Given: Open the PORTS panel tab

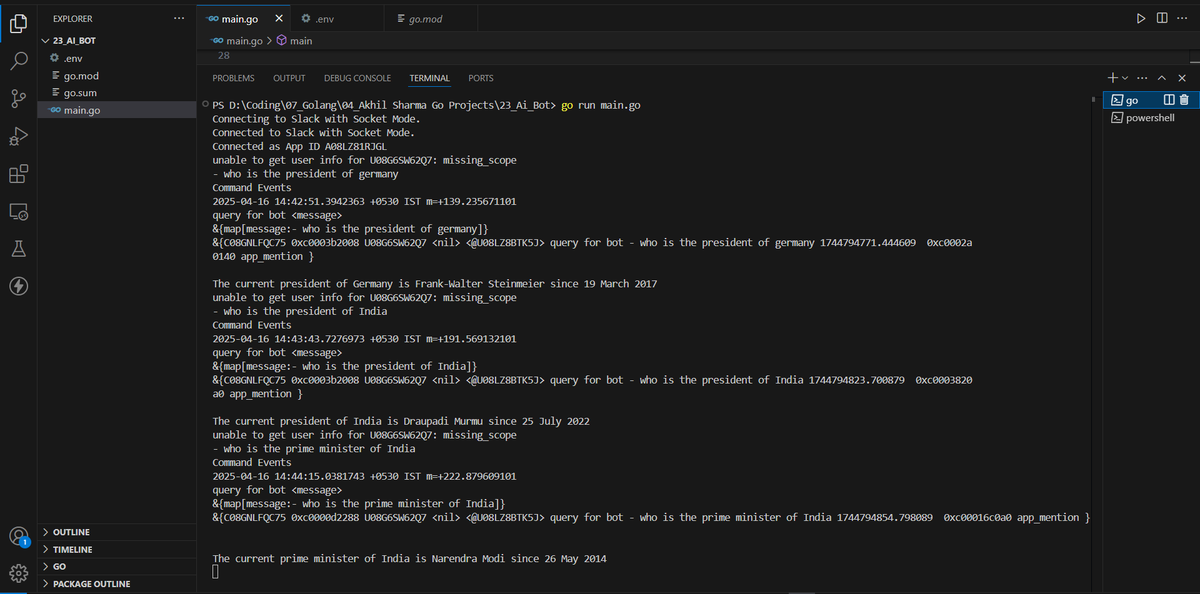Looking at the screenshot, I should [481, 78].
